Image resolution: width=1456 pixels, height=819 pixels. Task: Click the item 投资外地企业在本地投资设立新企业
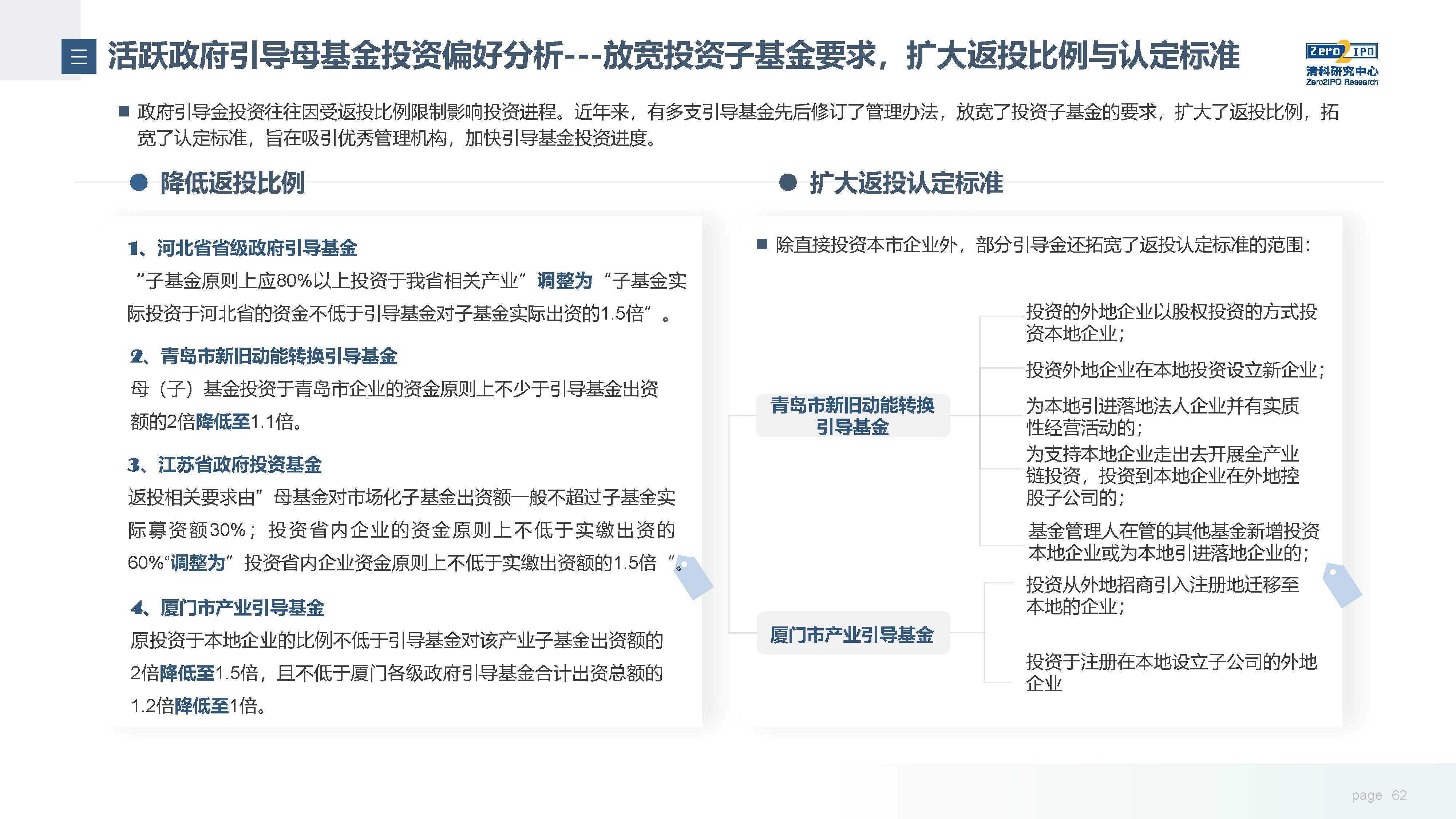[x=1175, y=370]
